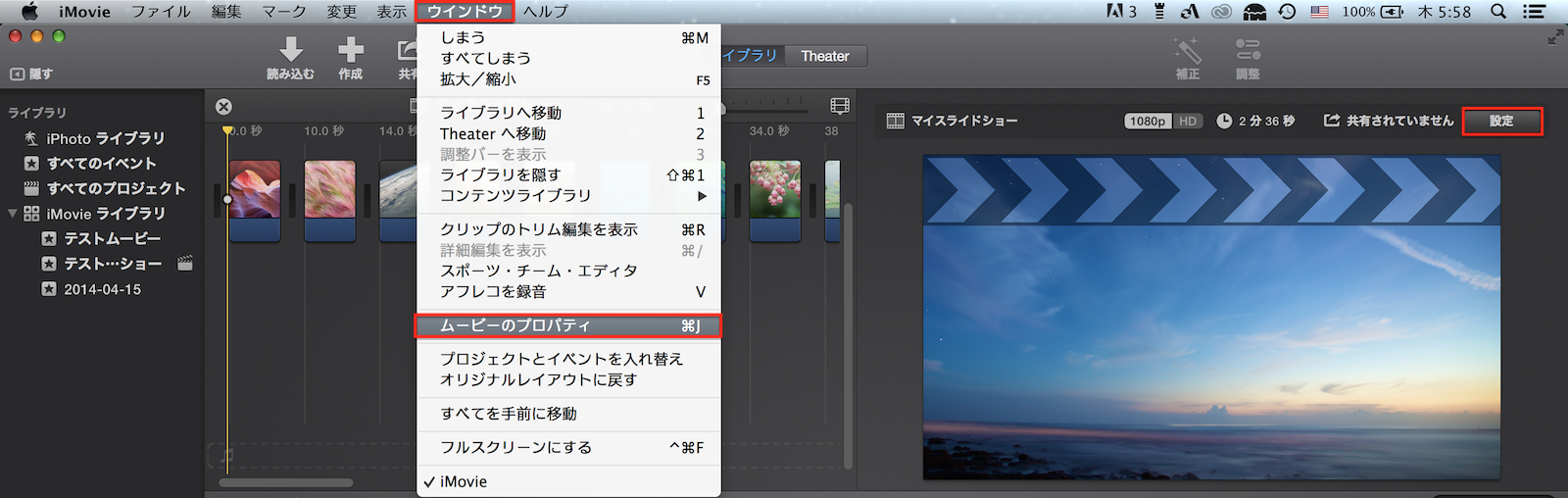Choose ライブラリへ移動 menu item
The image size is (1568, 498).
coord(568,113)
